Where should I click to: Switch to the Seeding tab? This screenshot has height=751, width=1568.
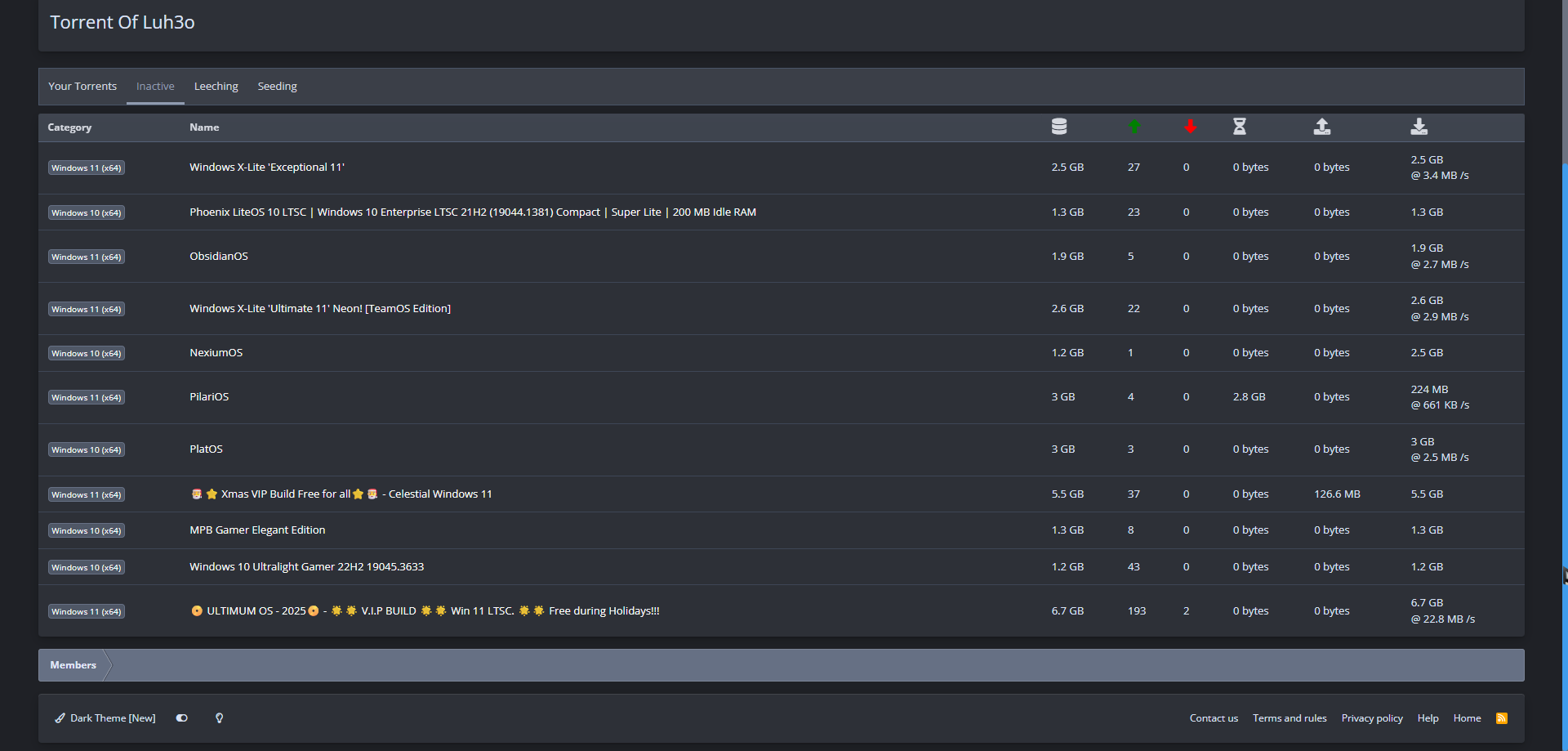(278, 87)
